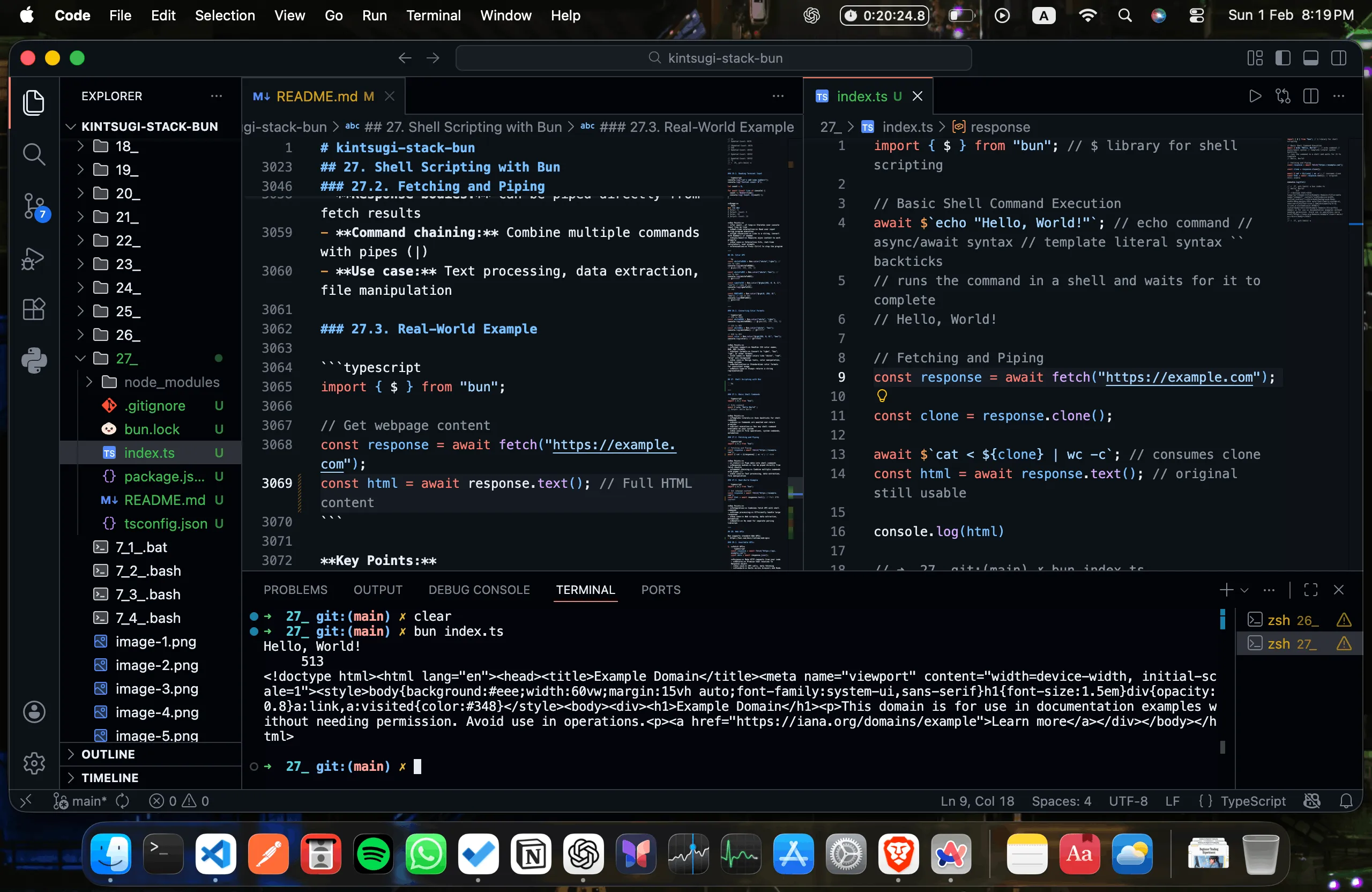This screenshot has width=1372, height=892.
Task: Toggle the secondary side bar button
Action: coord(1338,58)
